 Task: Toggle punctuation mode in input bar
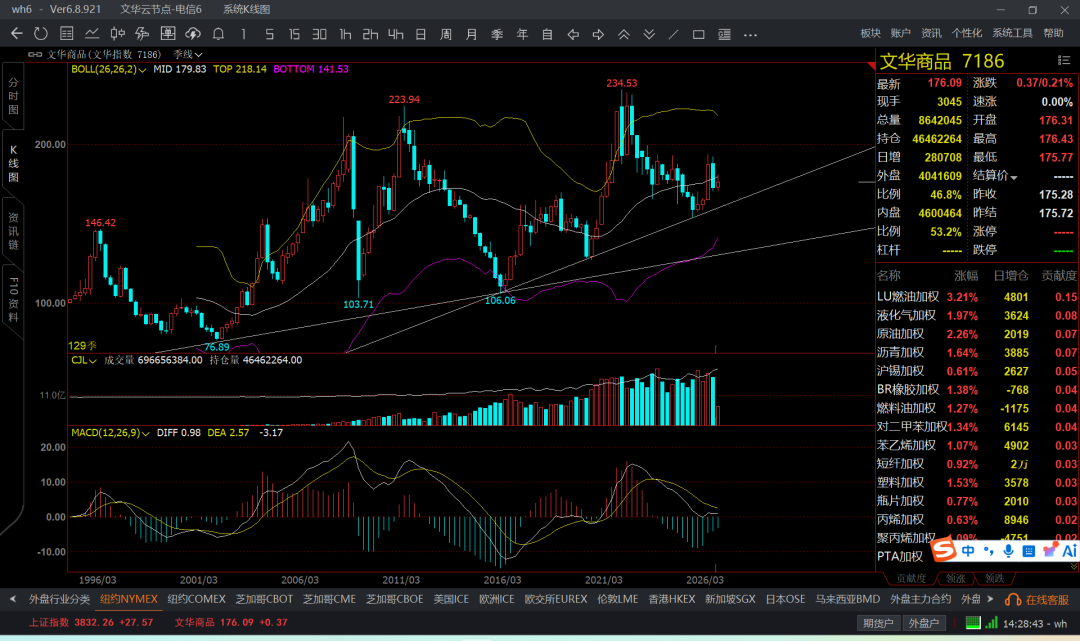[x=989, y=551]
